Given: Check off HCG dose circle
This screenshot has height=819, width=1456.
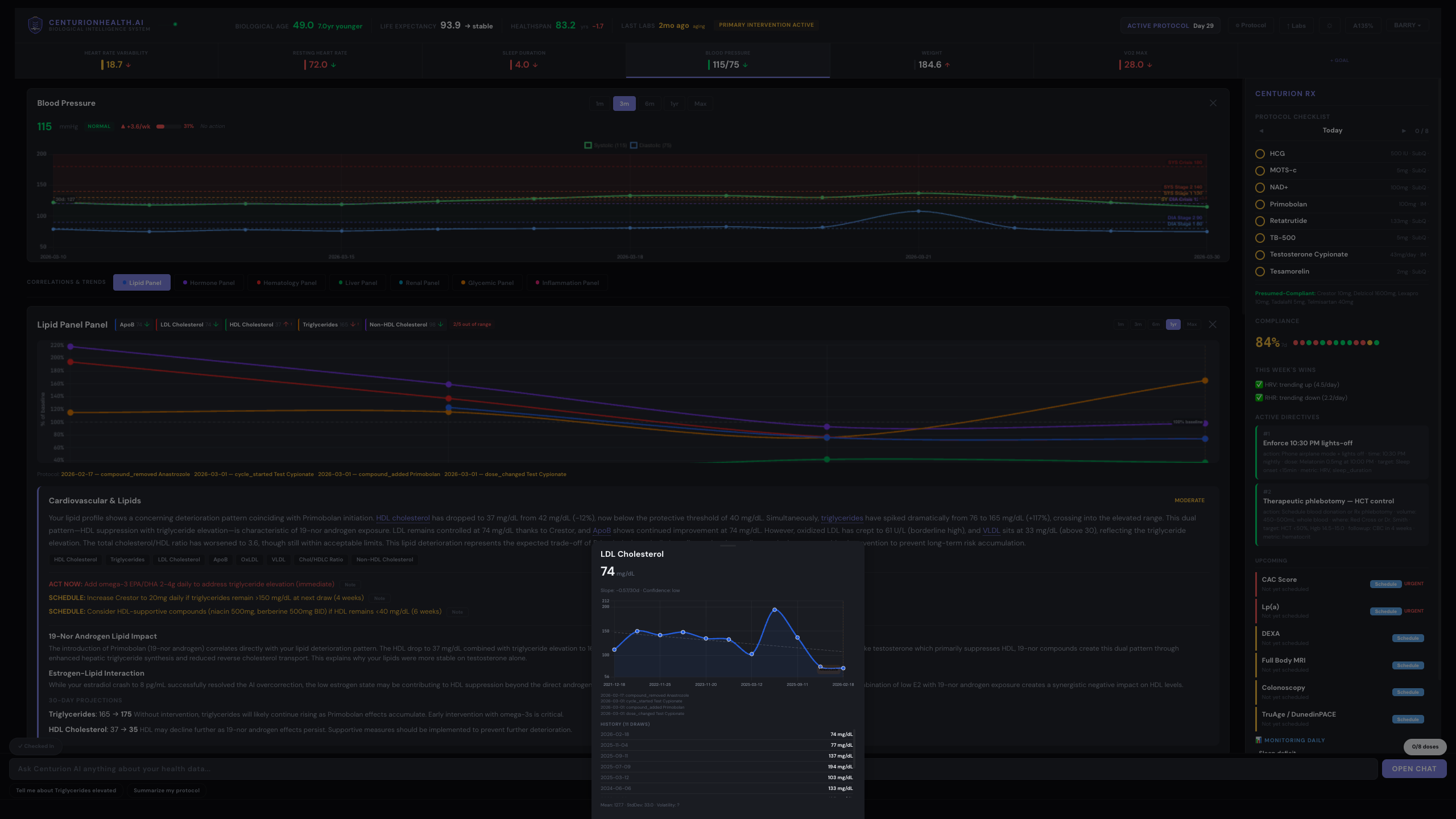Looking at the screenshot, I should (x=1260, y=154).
